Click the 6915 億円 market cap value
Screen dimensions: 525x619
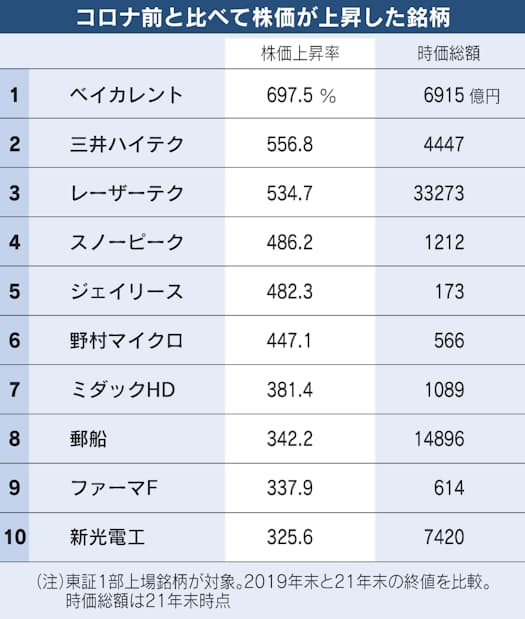[462, 95]
